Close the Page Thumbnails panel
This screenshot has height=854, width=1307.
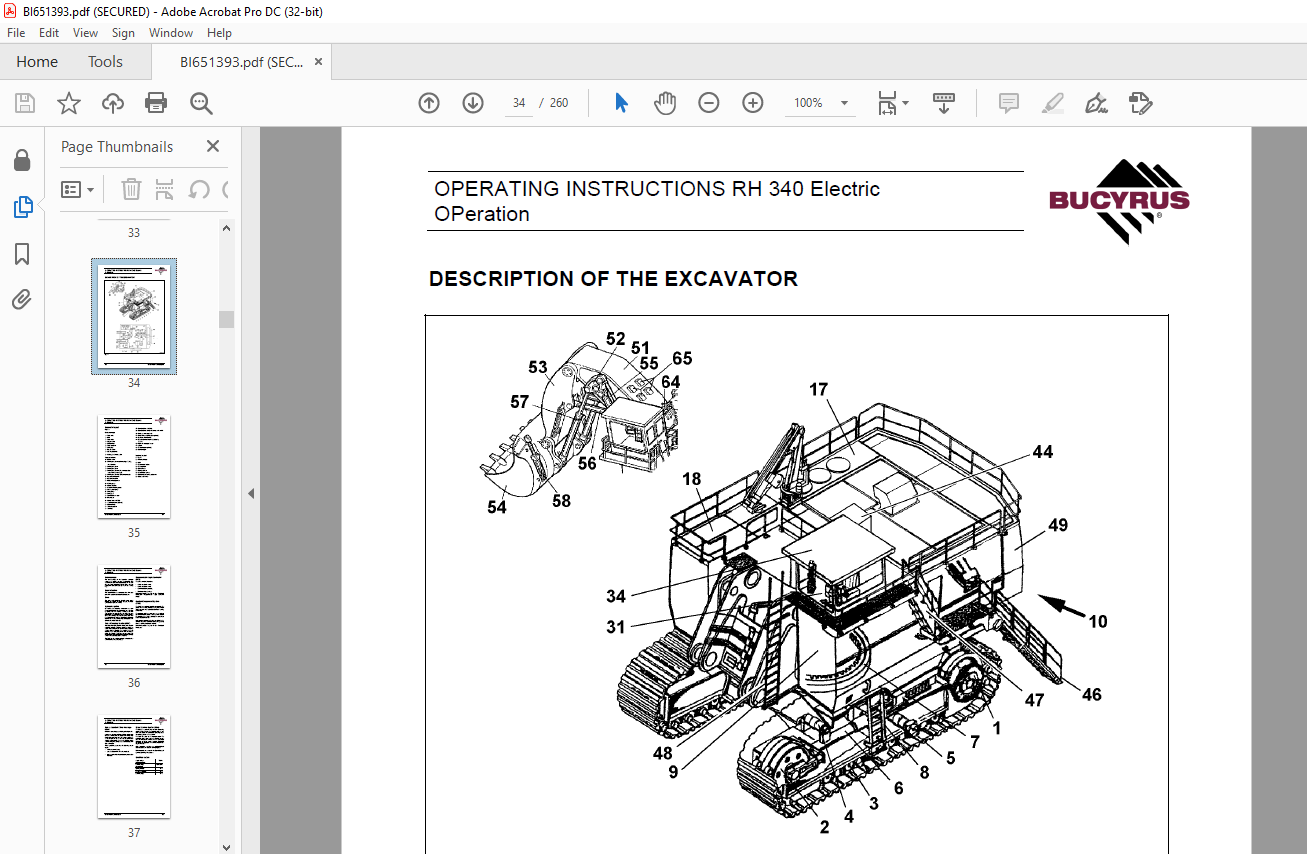[x=213, y=147]
